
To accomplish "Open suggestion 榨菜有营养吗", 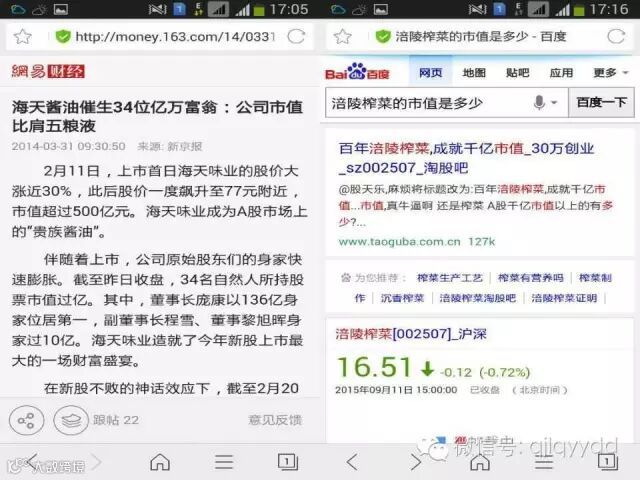I will [x=531, y=278].
